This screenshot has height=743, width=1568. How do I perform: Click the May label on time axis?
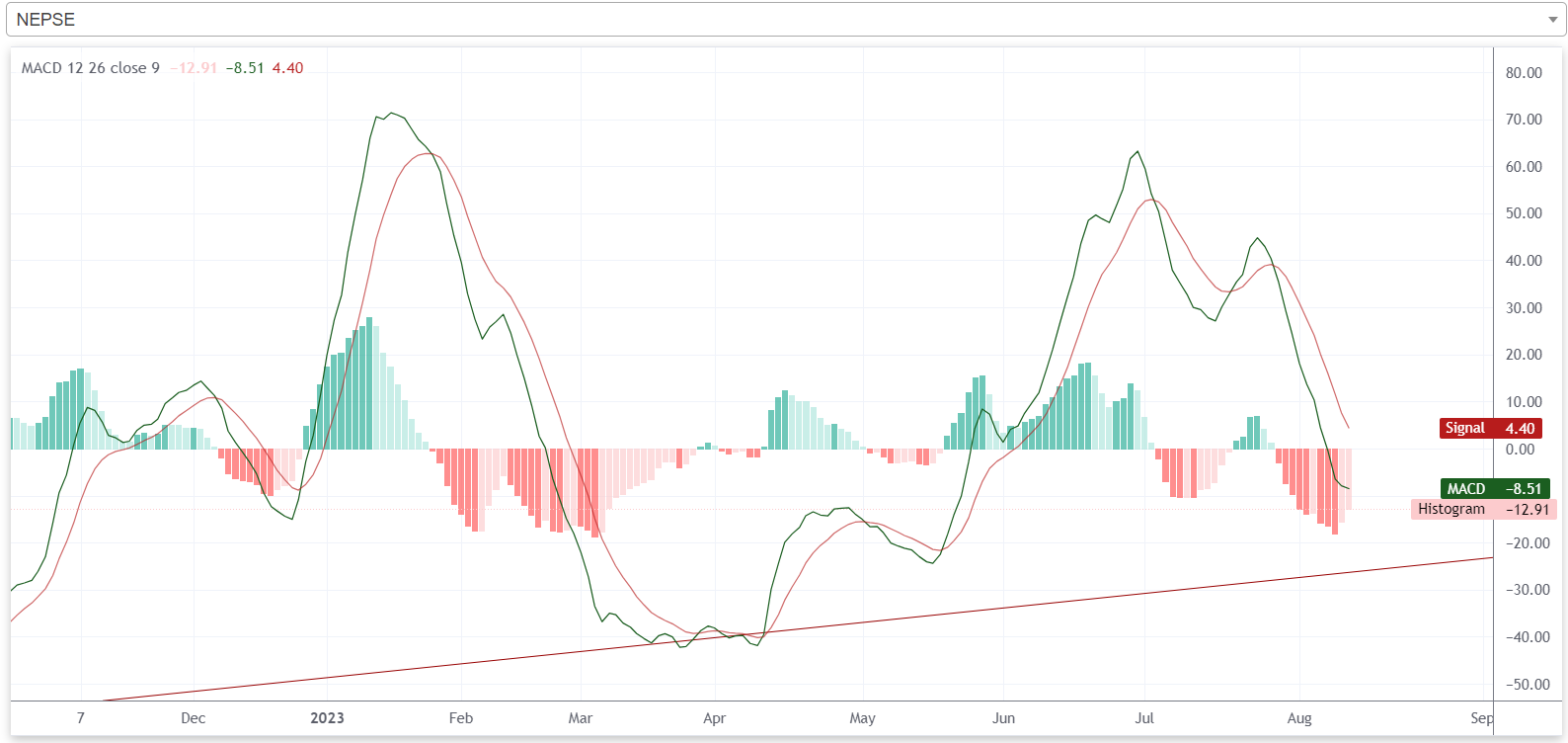click(x=862, y=718)
